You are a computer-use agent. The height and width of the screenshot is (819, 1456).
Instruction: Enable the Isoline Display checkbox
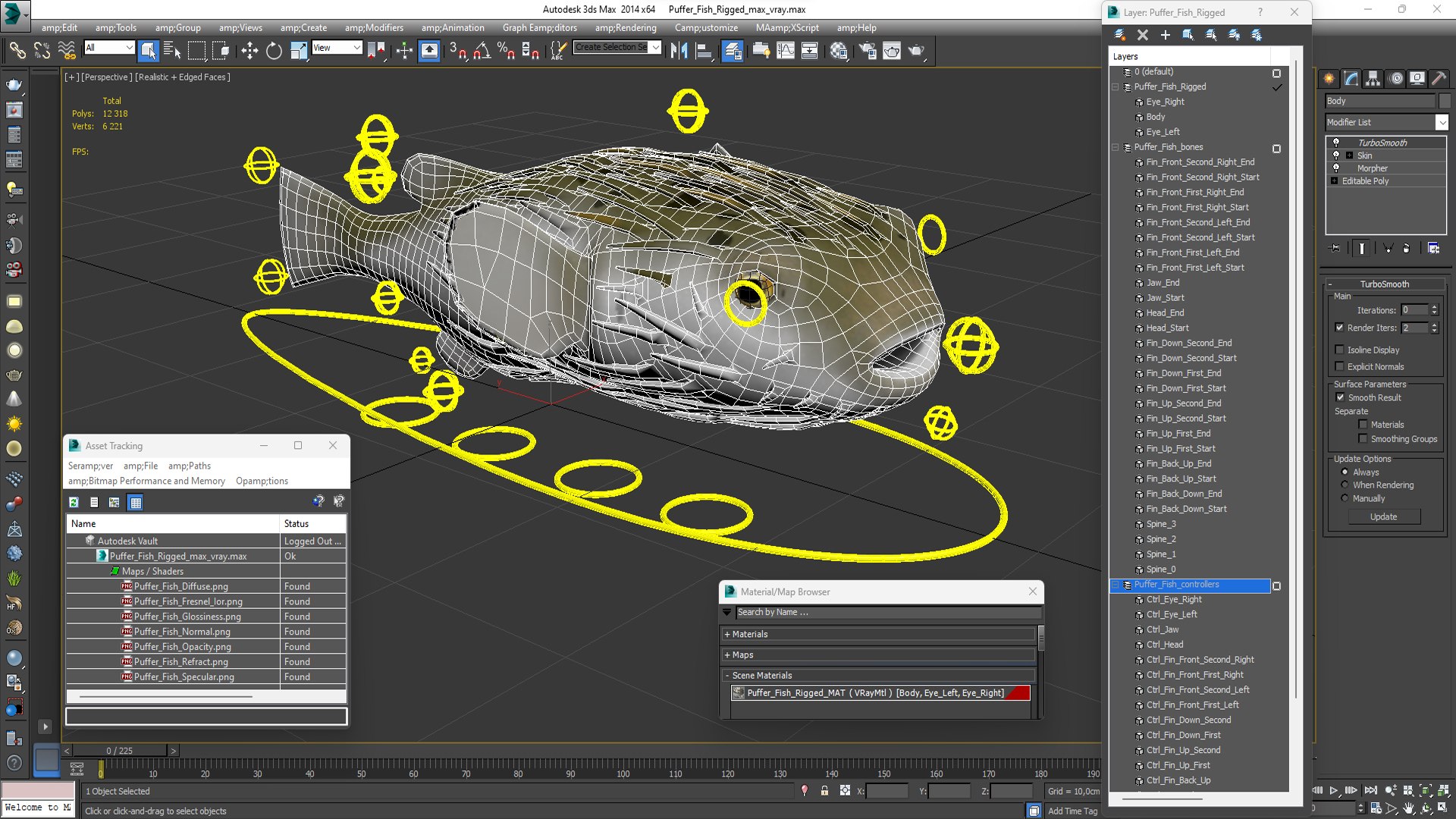(x=1339, y=350)
